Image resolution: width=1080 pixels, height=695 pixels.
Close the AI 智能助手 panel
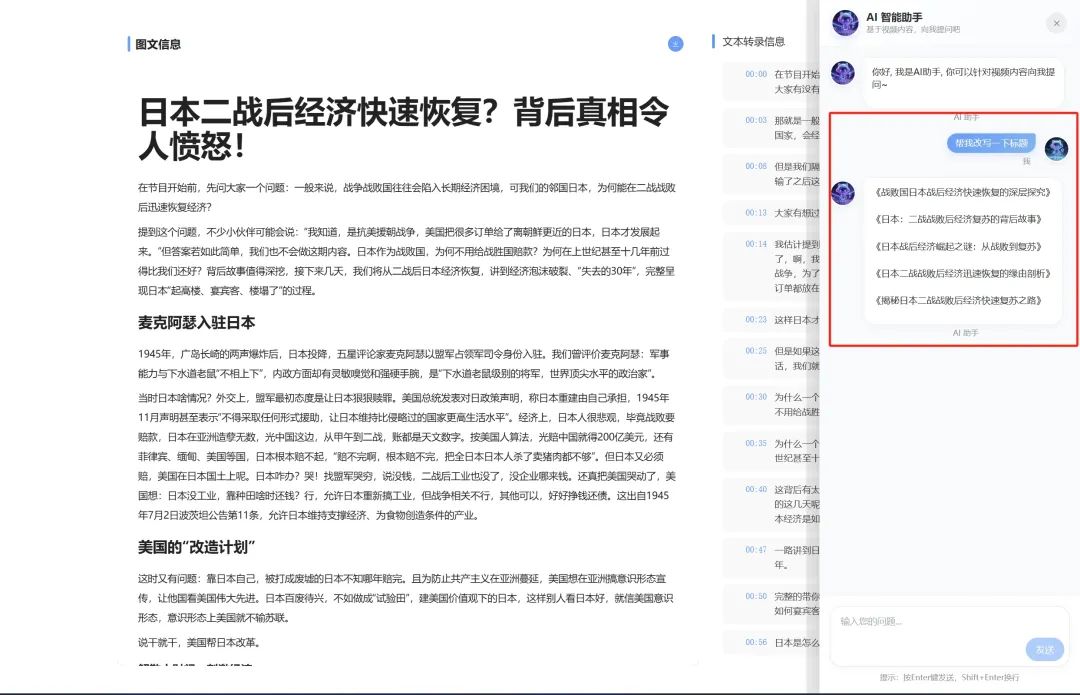1056,23
